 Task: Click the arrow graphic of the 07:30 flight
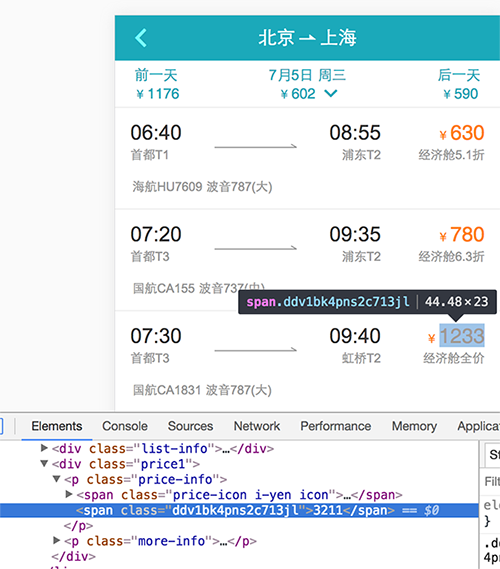click(x=256, y=350)
